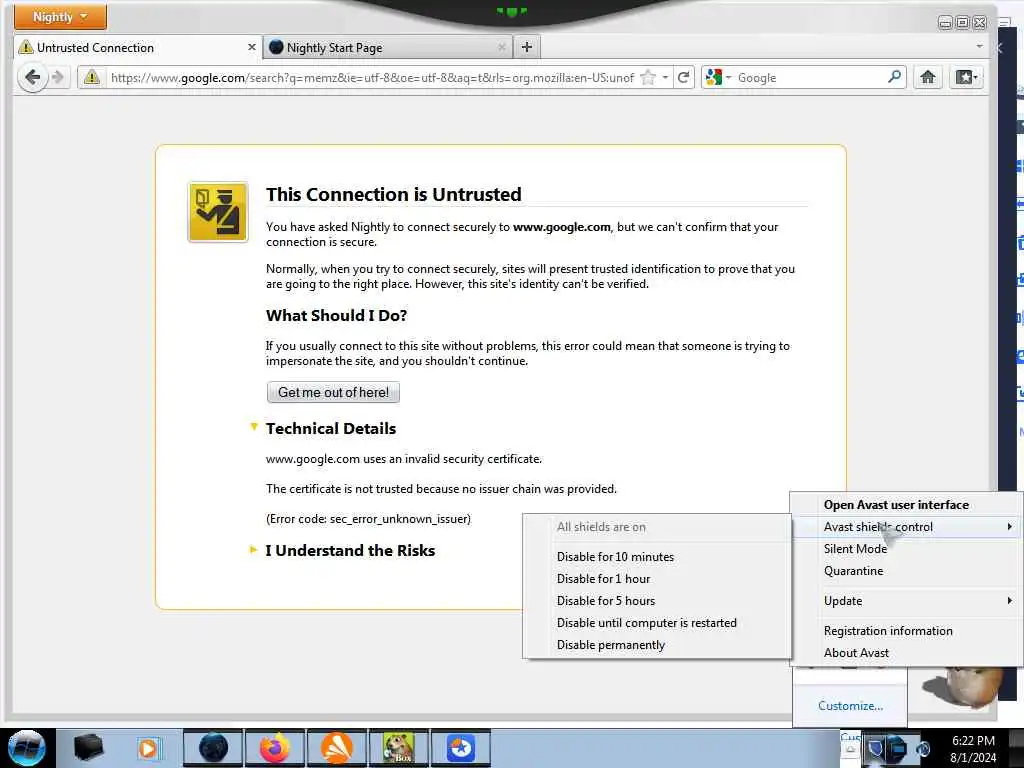1024x768 pixels.
Task: Open the list all tabs dropdown arrow
Action: coord(979,46)
